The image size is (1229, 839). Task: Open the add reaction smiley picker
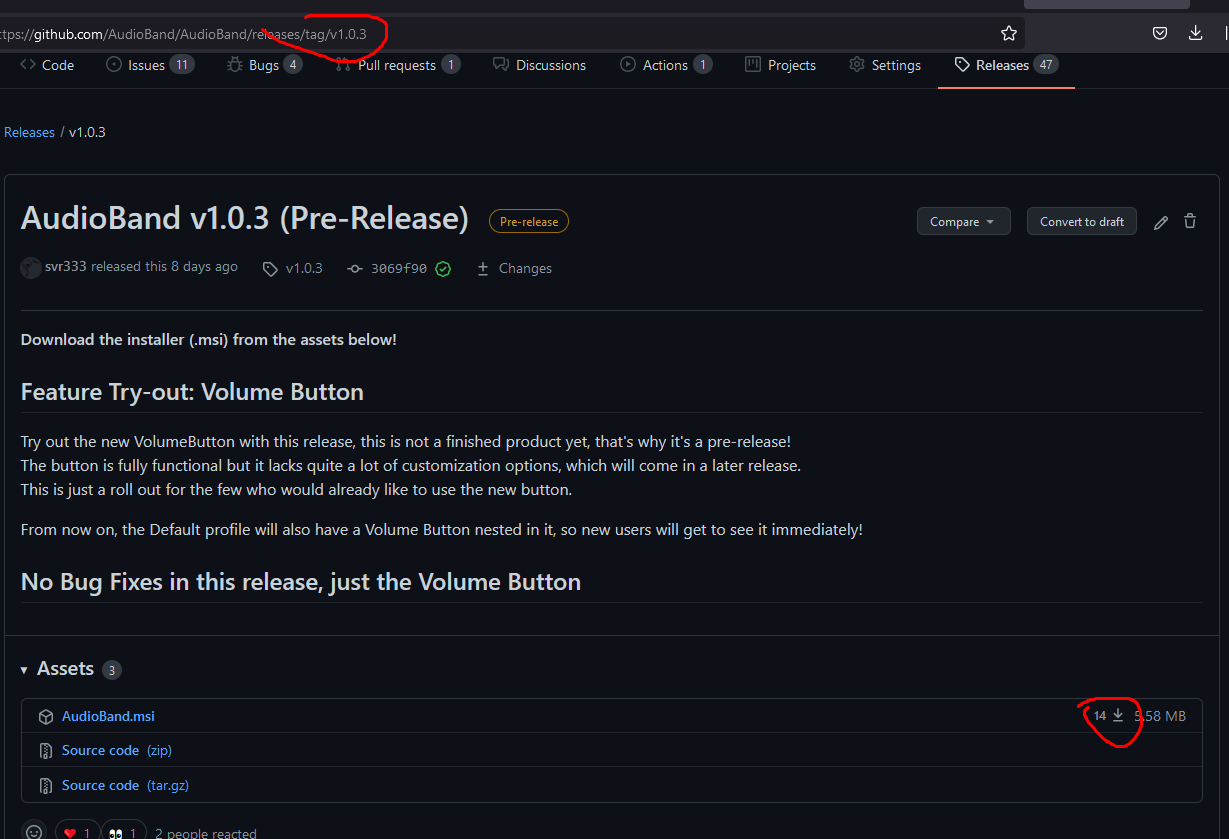pos(33,831)
